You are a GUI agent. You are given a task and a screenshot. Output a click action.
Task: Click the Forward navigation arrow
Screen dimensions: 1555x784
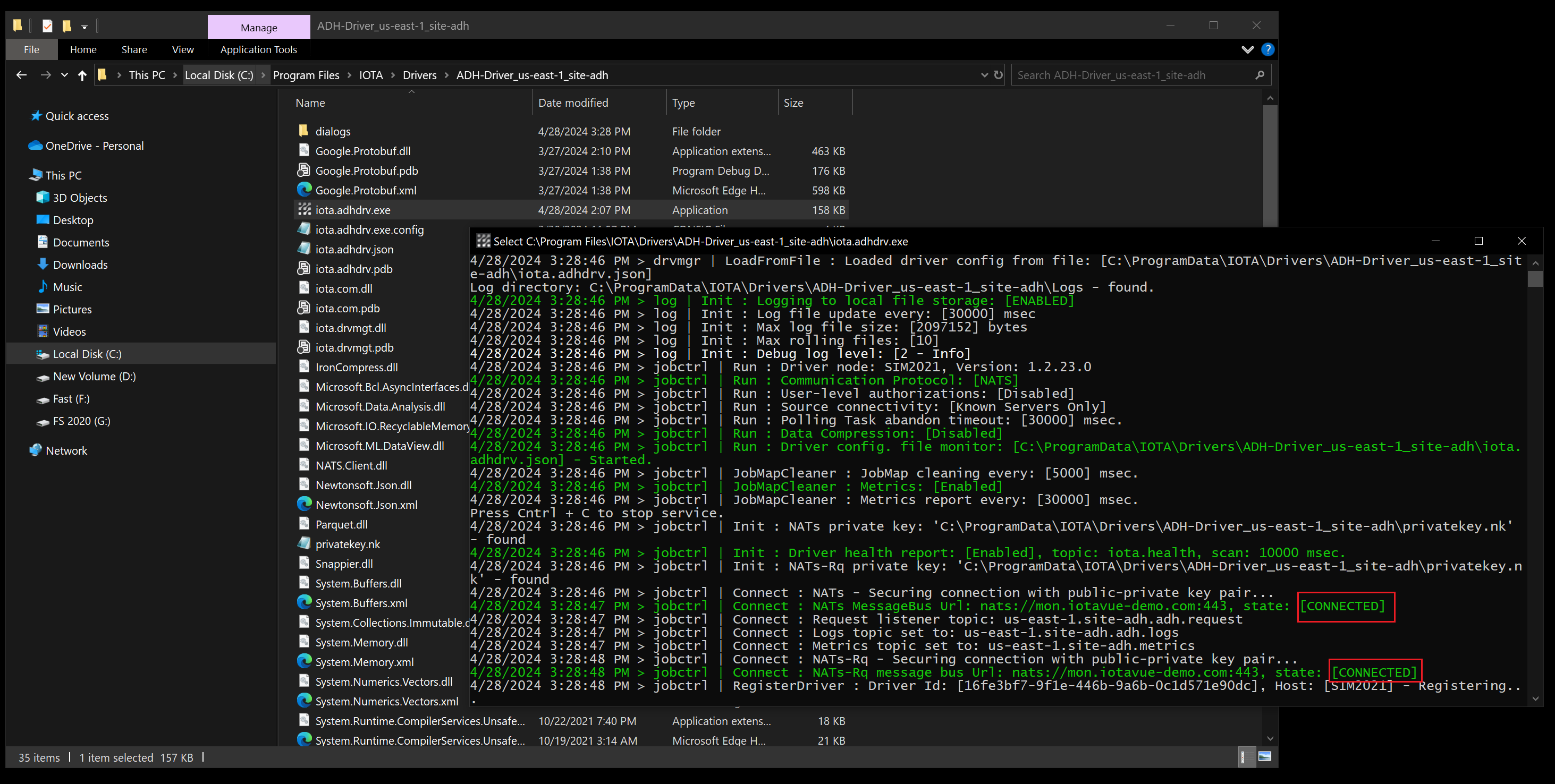tap(46, 75)
